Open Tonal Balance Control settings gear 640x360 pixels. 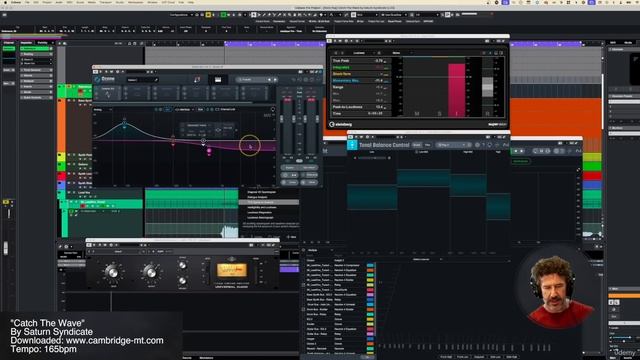477,145
